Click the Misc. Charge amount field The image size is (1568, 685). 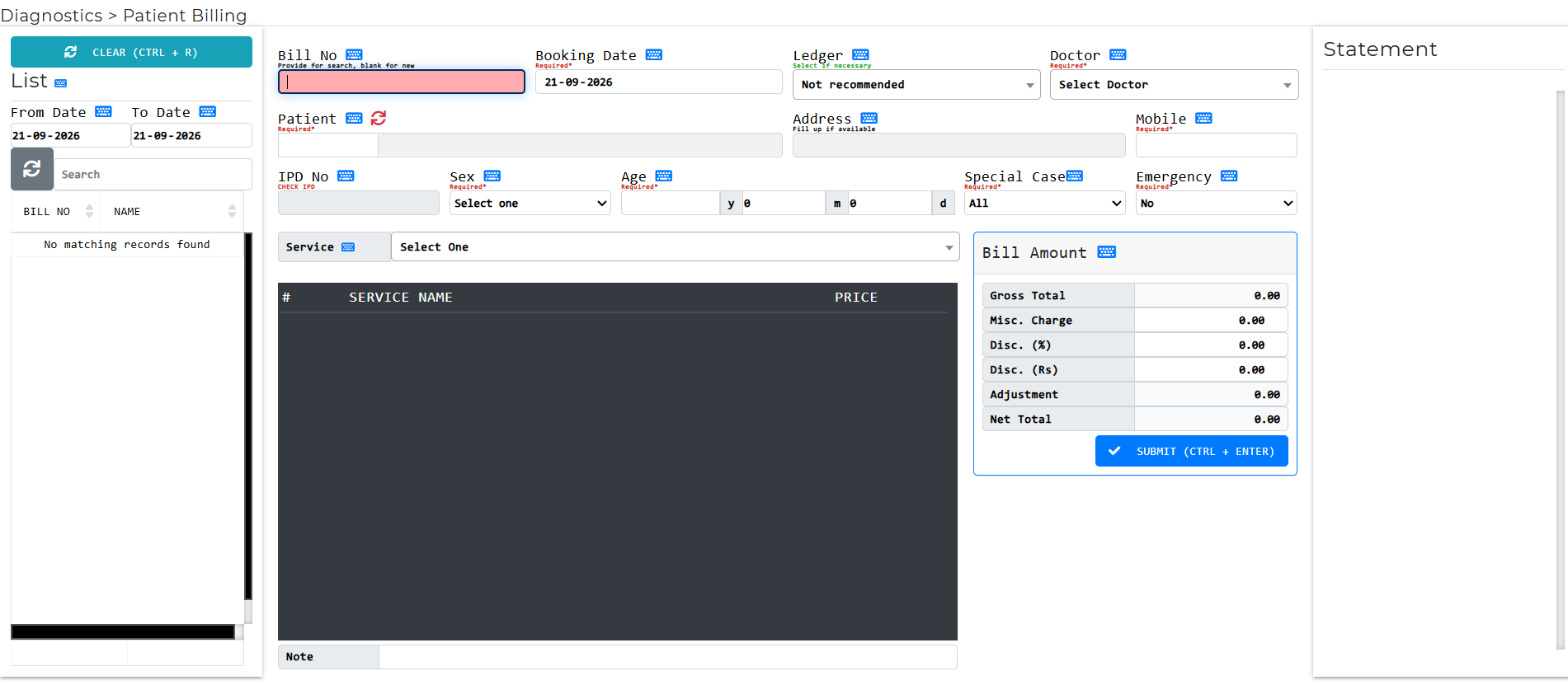[1211, 320]
